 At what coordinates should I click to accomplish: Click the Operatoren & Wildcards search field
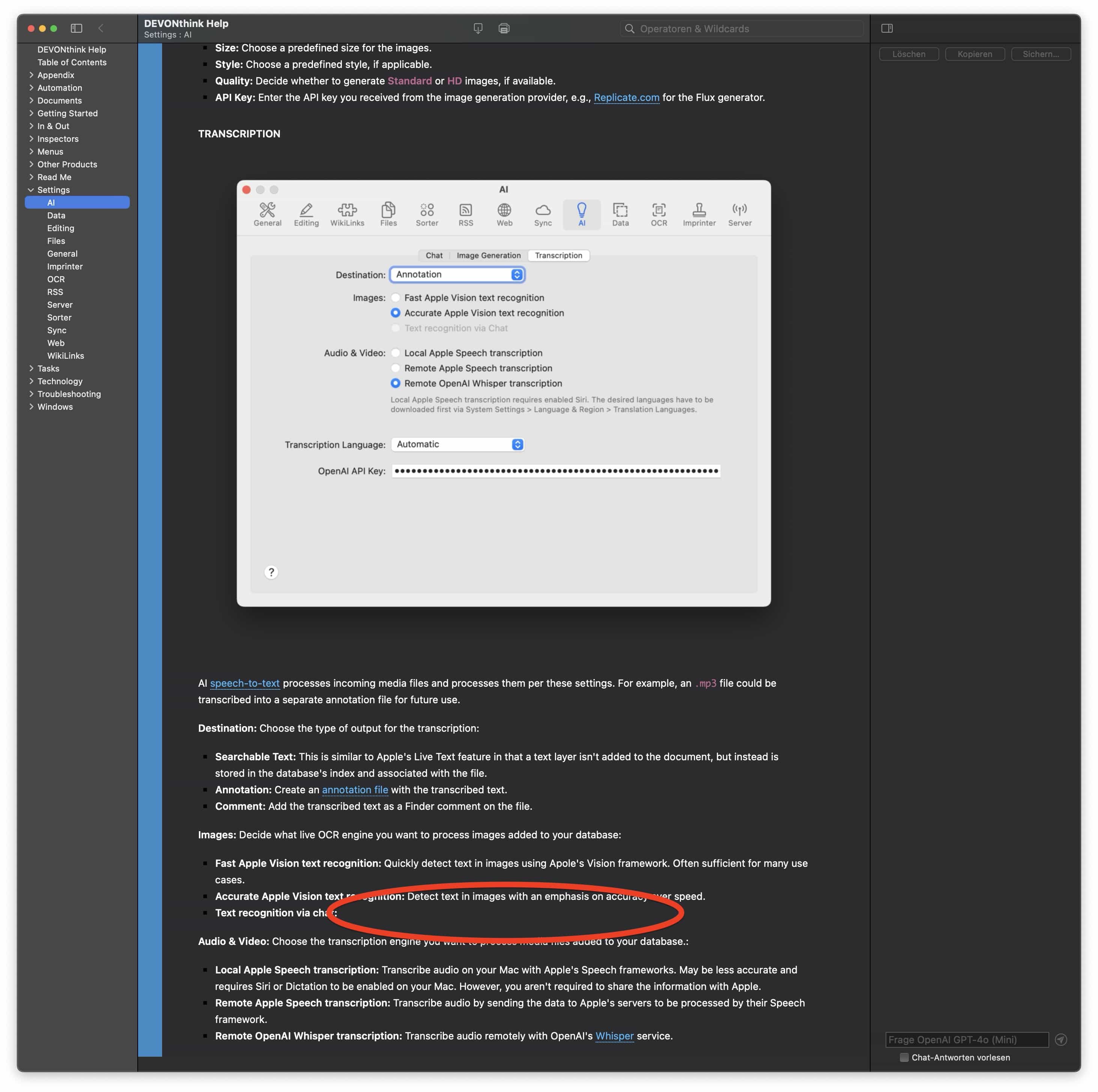[741, 29]
